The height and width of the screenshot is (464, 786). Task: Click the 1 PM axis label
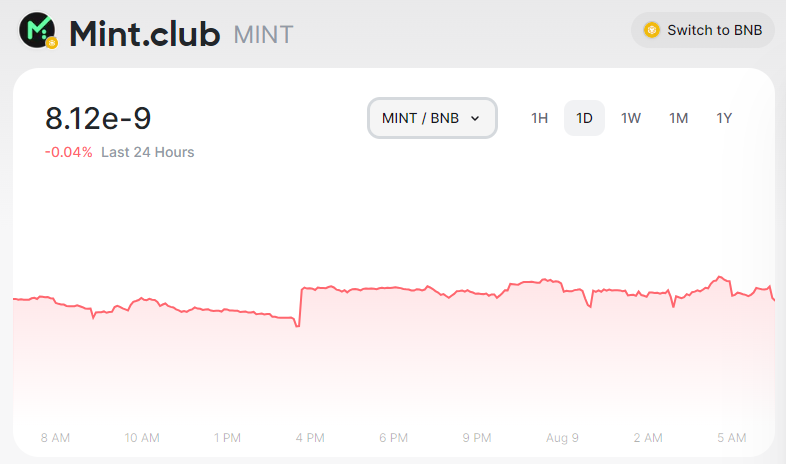pyautogui.click(x=227, y=438)
